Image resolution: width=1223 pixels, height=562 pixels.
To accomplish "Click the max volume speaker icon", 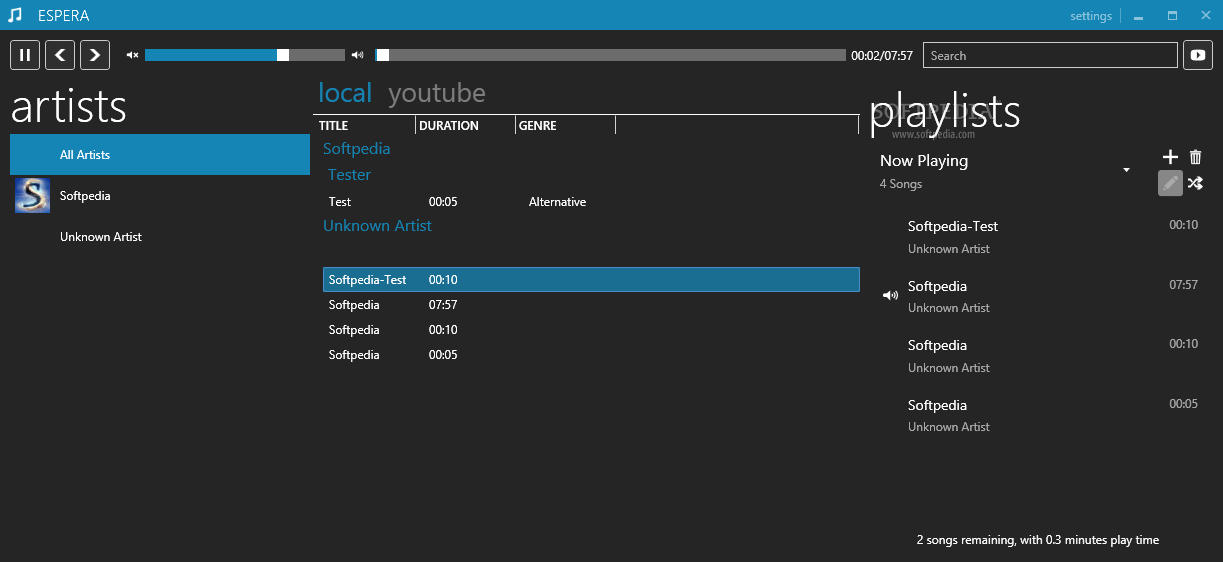I will (x=357, y=55).
